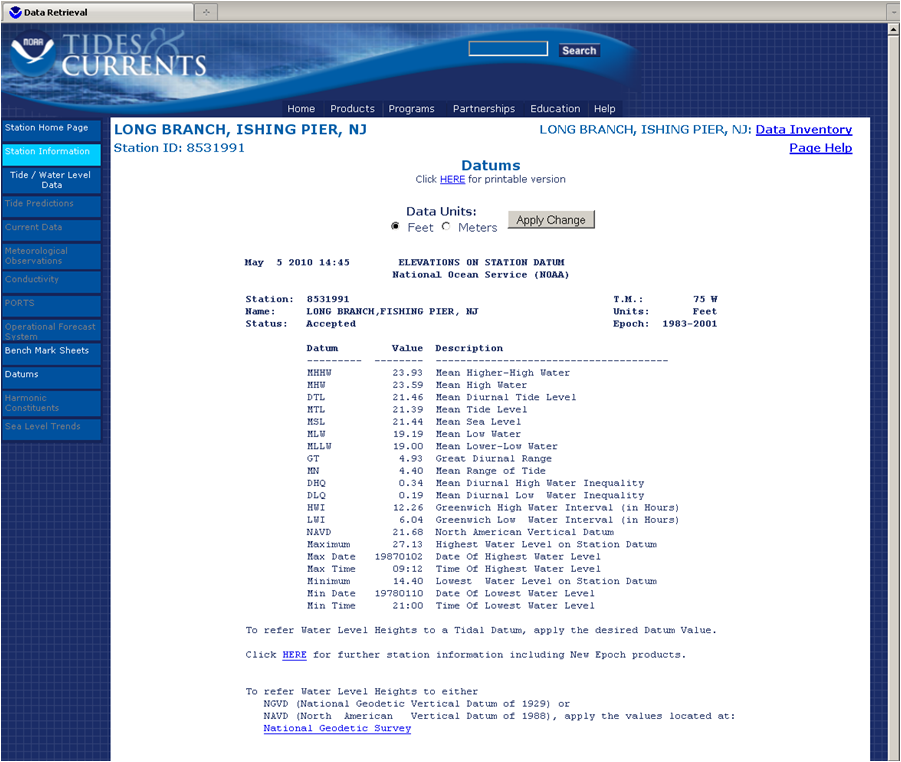Image resolution: width=901 pixels, height=762 pixels.
Task: Click the MLLW value 19.00
Action: pyautogui.click(x=407, y=447)
